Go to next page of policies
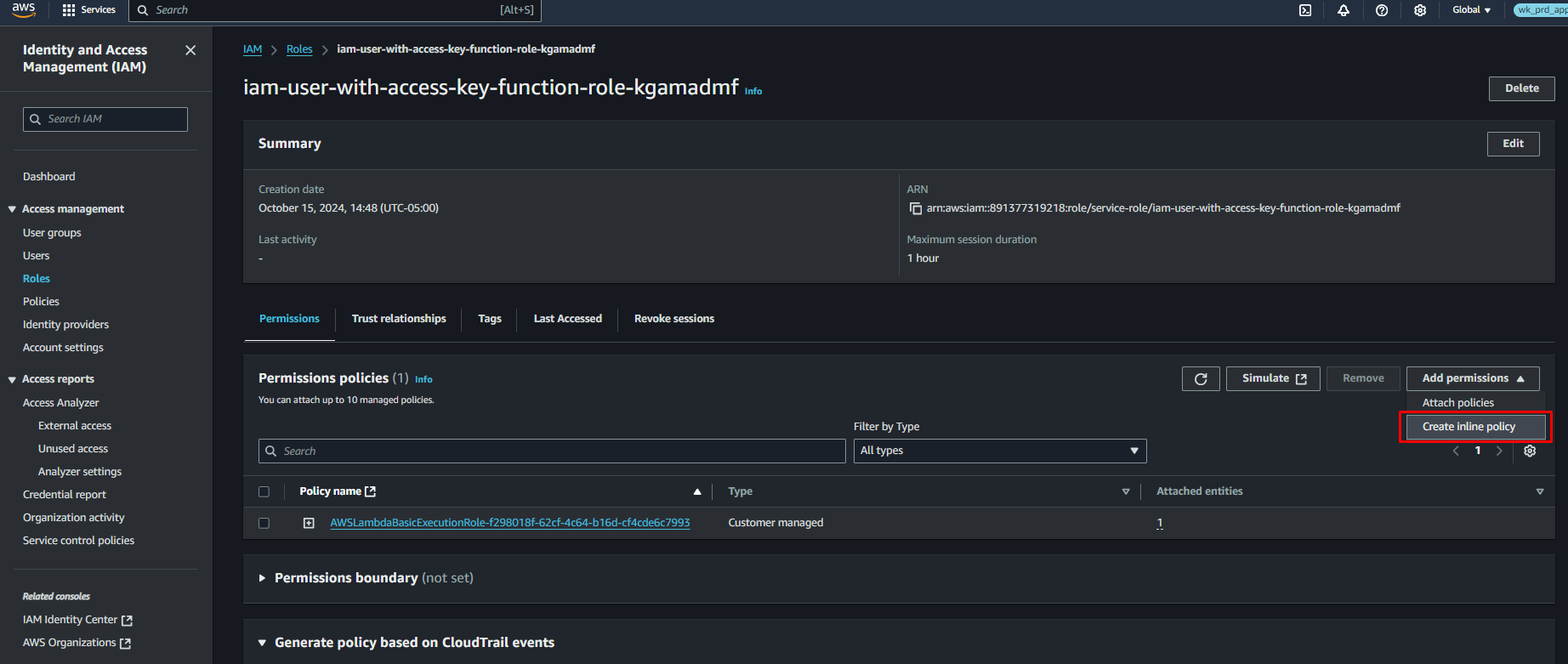Screen dimensions: 1568x664 tap(1499, 451)
